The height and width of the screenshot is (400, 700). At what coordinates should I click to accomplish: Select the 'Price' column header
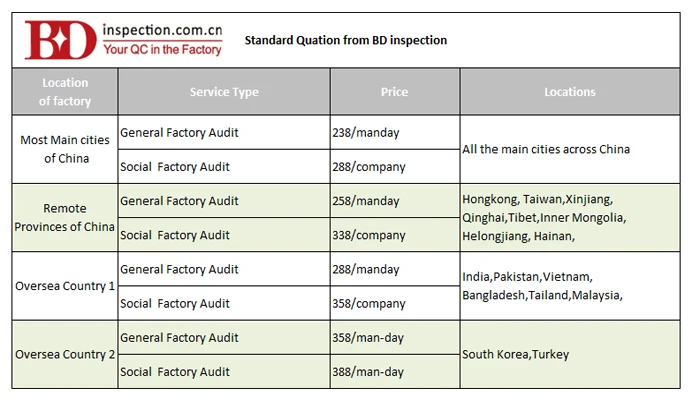point(394,92)
